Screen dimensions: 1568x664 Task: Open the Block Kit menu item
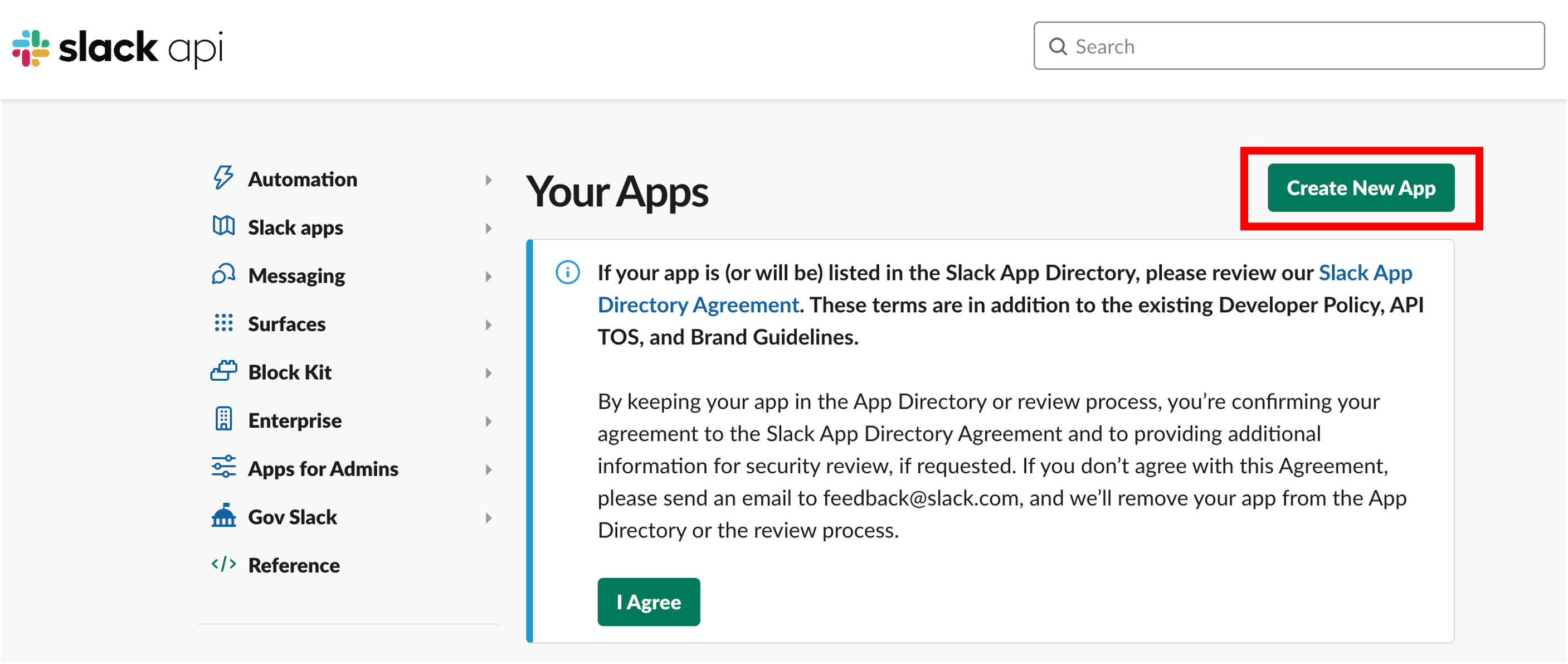click(290, 372)
